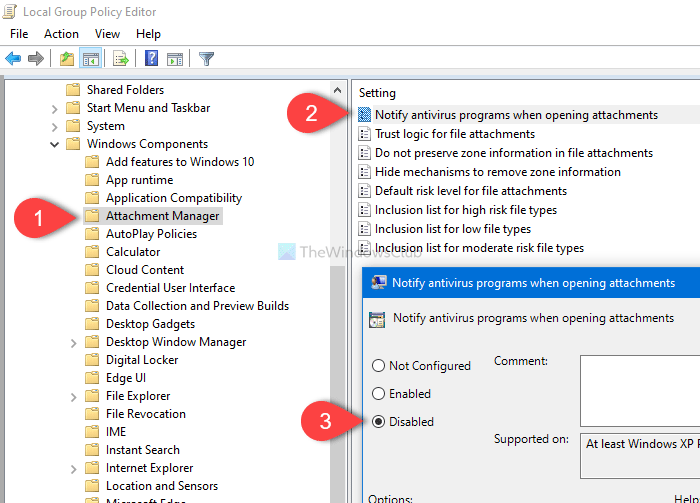Click the Filter funnel toolbar icon
Screen dimensions: 700x503
(206, 58)
